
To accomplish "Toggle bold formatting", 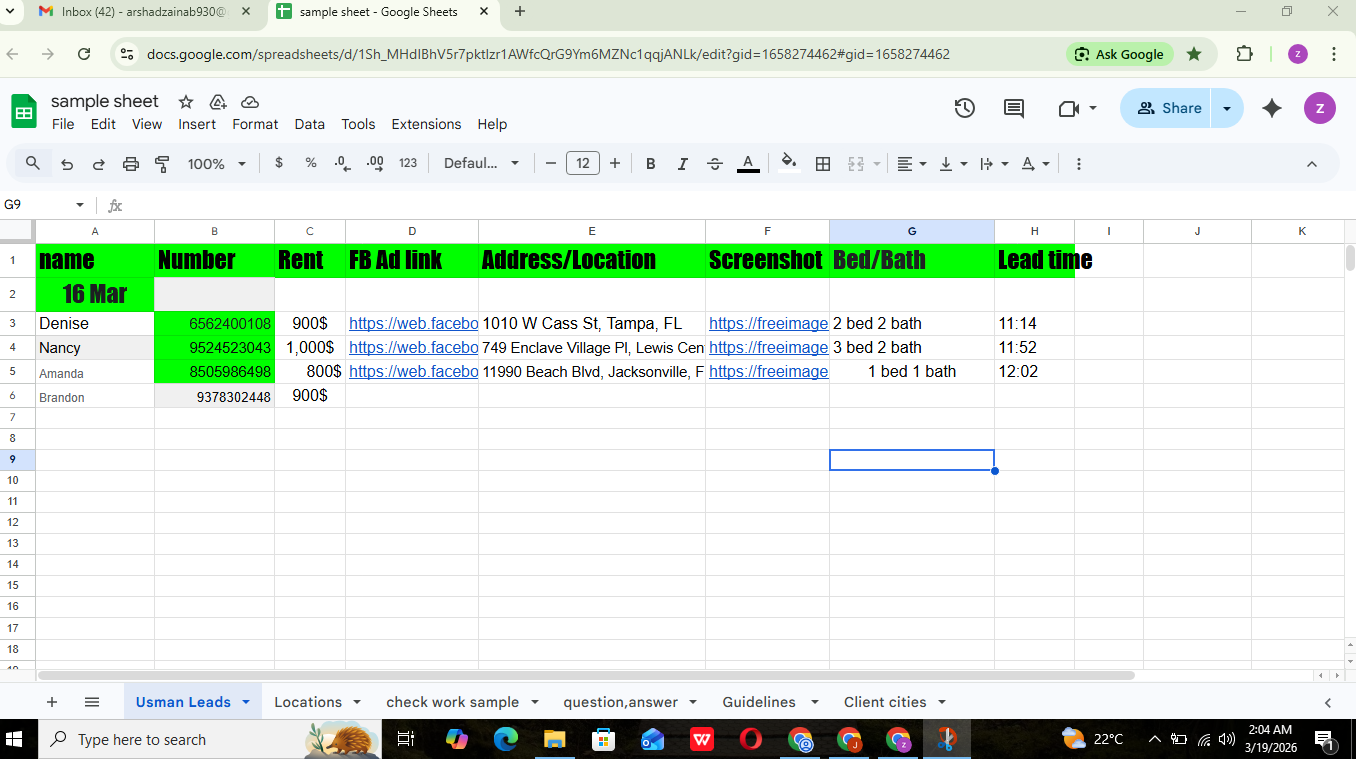I will pyautogui.click(x=650, y=164).
